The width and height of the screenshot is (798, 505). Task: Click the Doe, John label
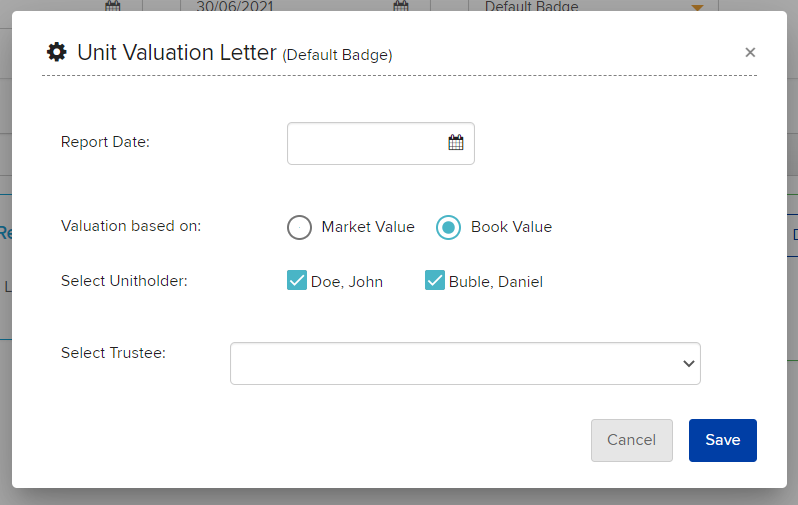(347, 282)
